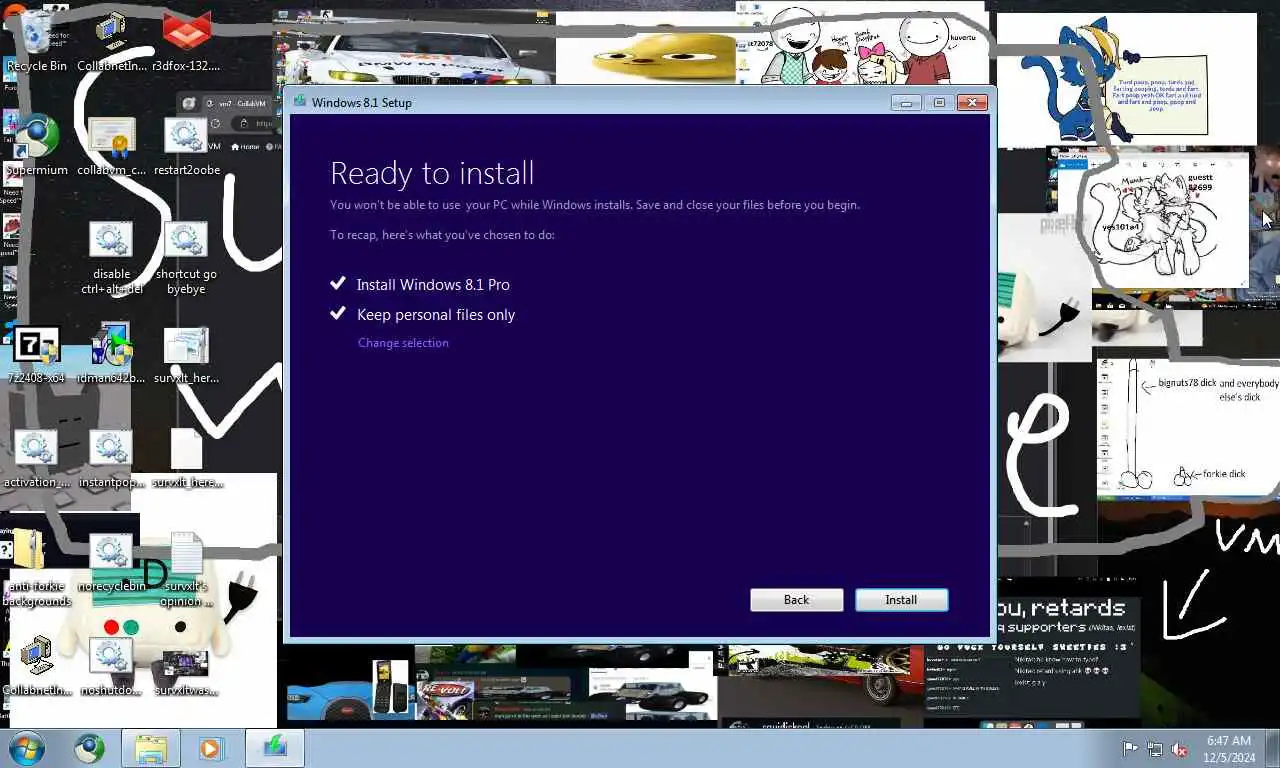
Task: Select the collabvm_c certificate icon
Action: tap(111, 146)
